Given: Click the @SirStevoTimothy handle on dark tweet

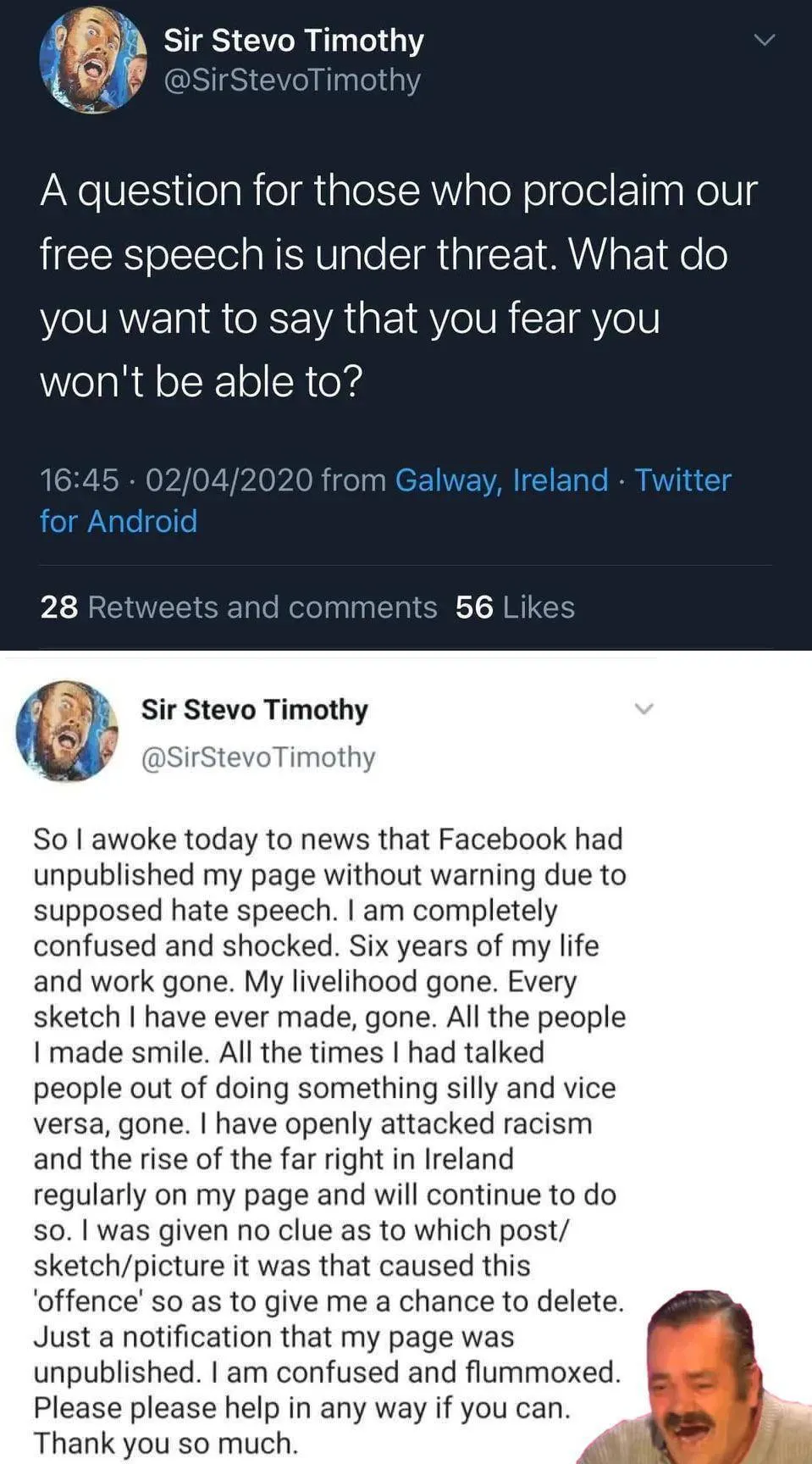Looking at the screenshot, I should (x=291, y=80).
